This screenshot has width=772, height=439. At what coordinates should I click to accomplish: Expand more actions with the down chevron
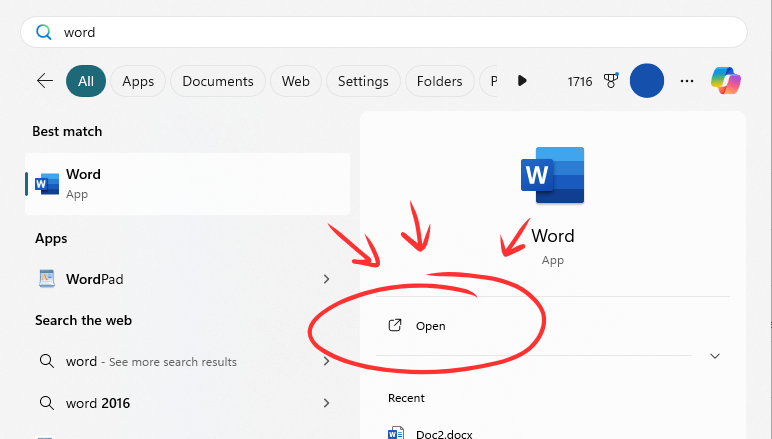click(x=715, y=356)
